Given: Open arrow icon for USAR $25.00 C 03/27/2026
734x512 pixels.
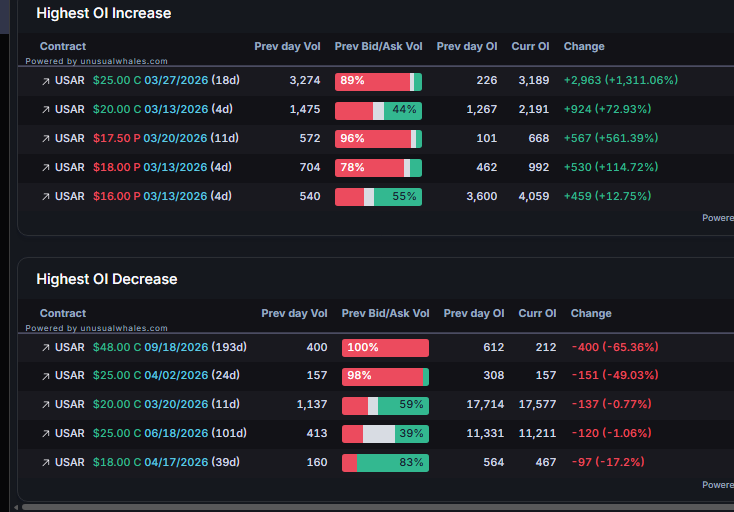Looking at the screenshot, I should click(x=45, y=81).
